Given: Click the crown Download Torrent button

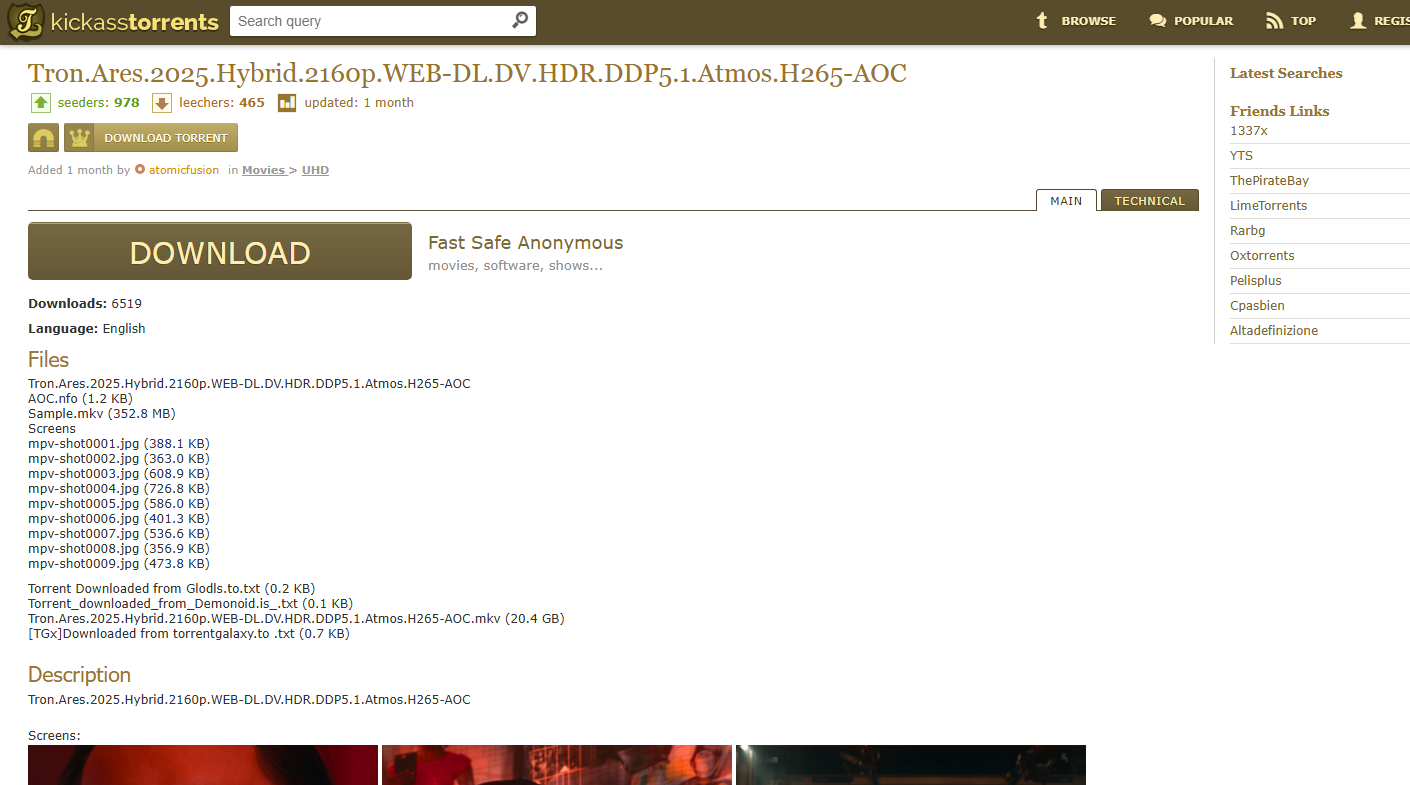Looking at the screenshot, I should click(151, 138).
